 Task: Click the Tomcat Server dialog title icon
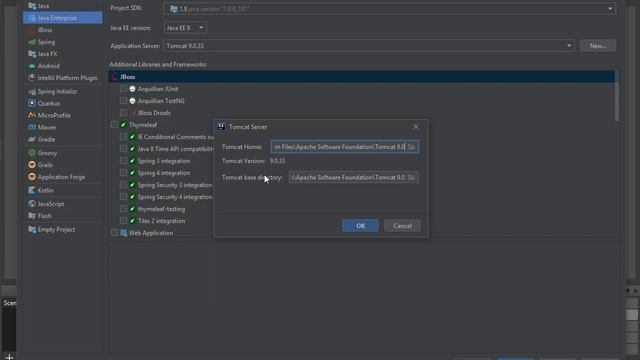(x=221, y=127)
